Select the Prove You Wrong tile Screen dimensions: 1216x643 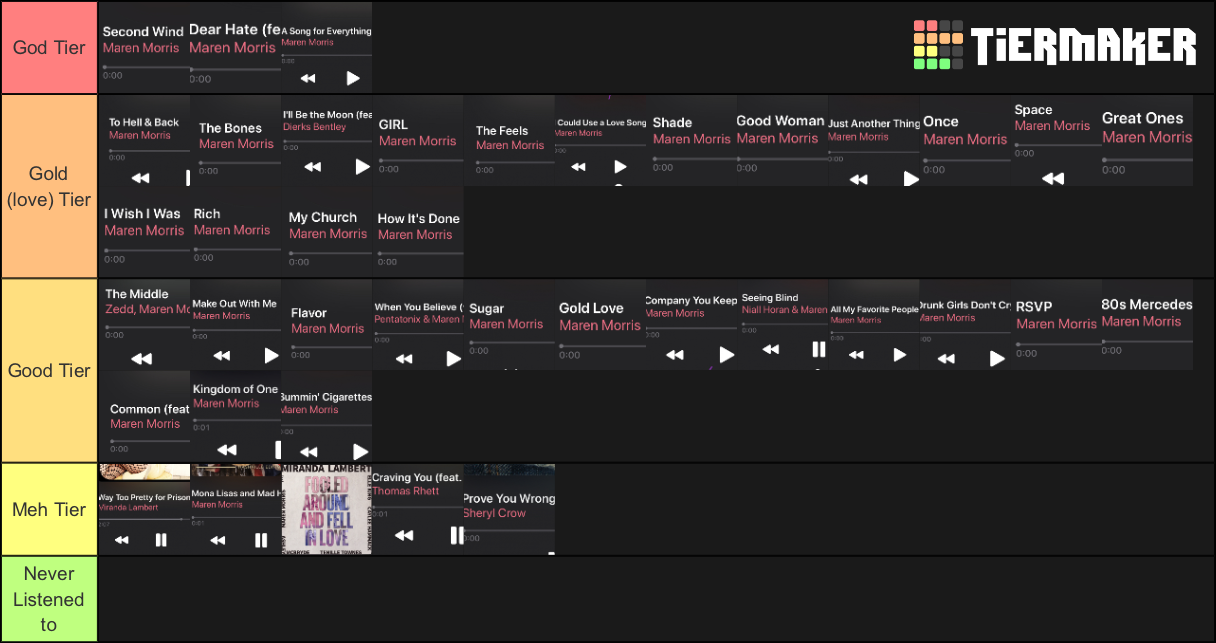point(508,509)
